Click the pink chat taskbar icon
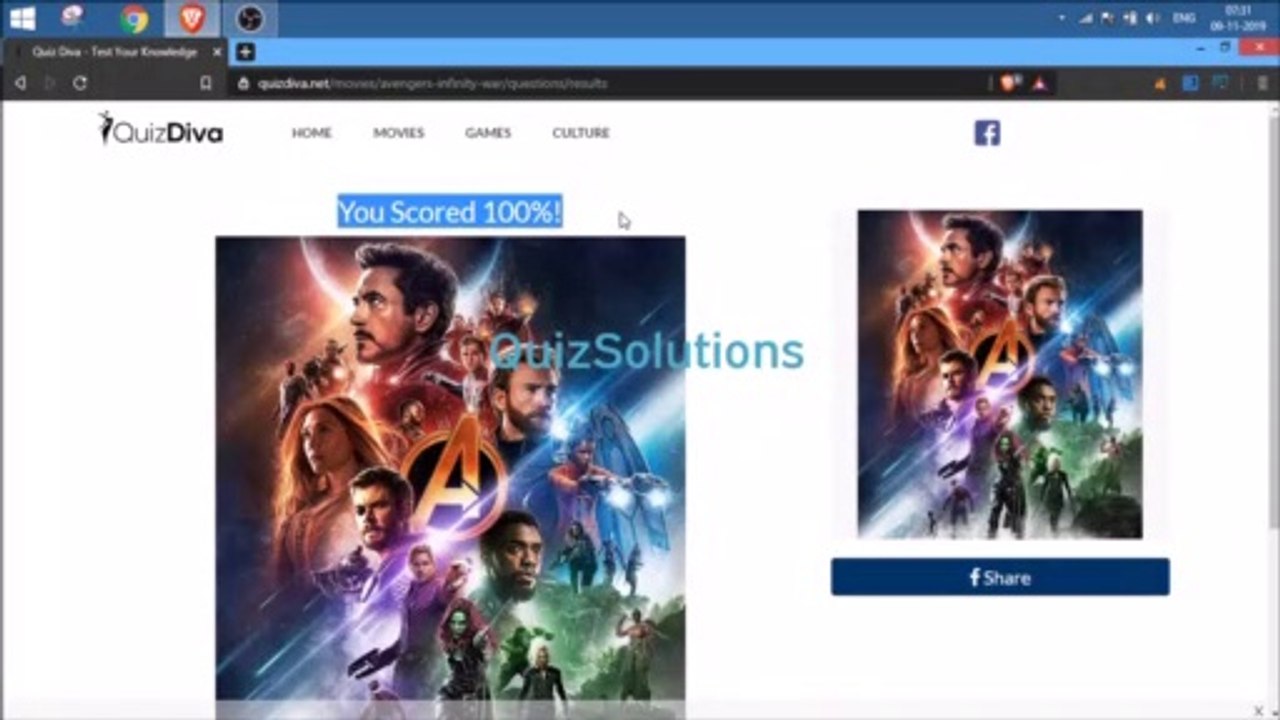This screenshot has width=1280, height=720. coord(73,17)
